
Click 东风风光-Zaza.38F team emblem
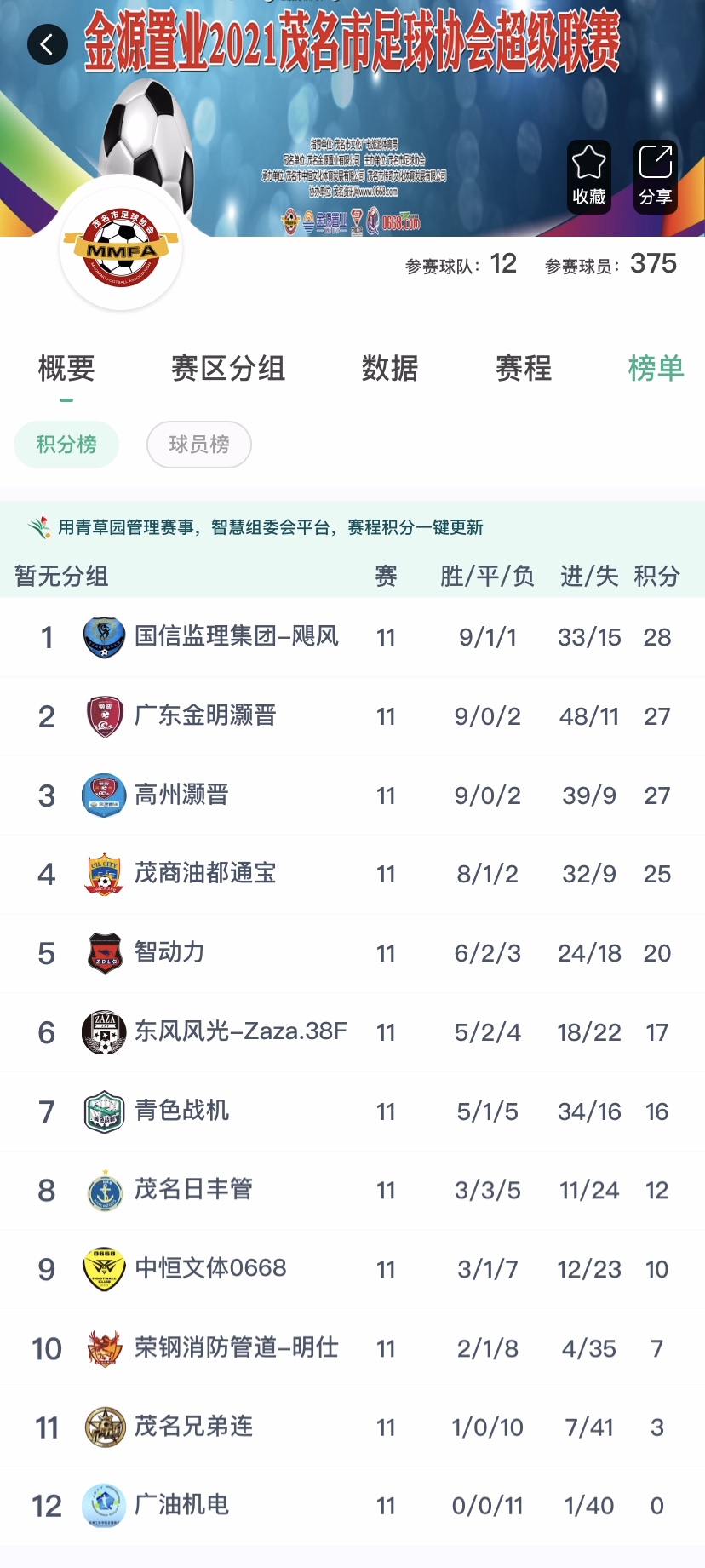click(x=104, y=1032)
